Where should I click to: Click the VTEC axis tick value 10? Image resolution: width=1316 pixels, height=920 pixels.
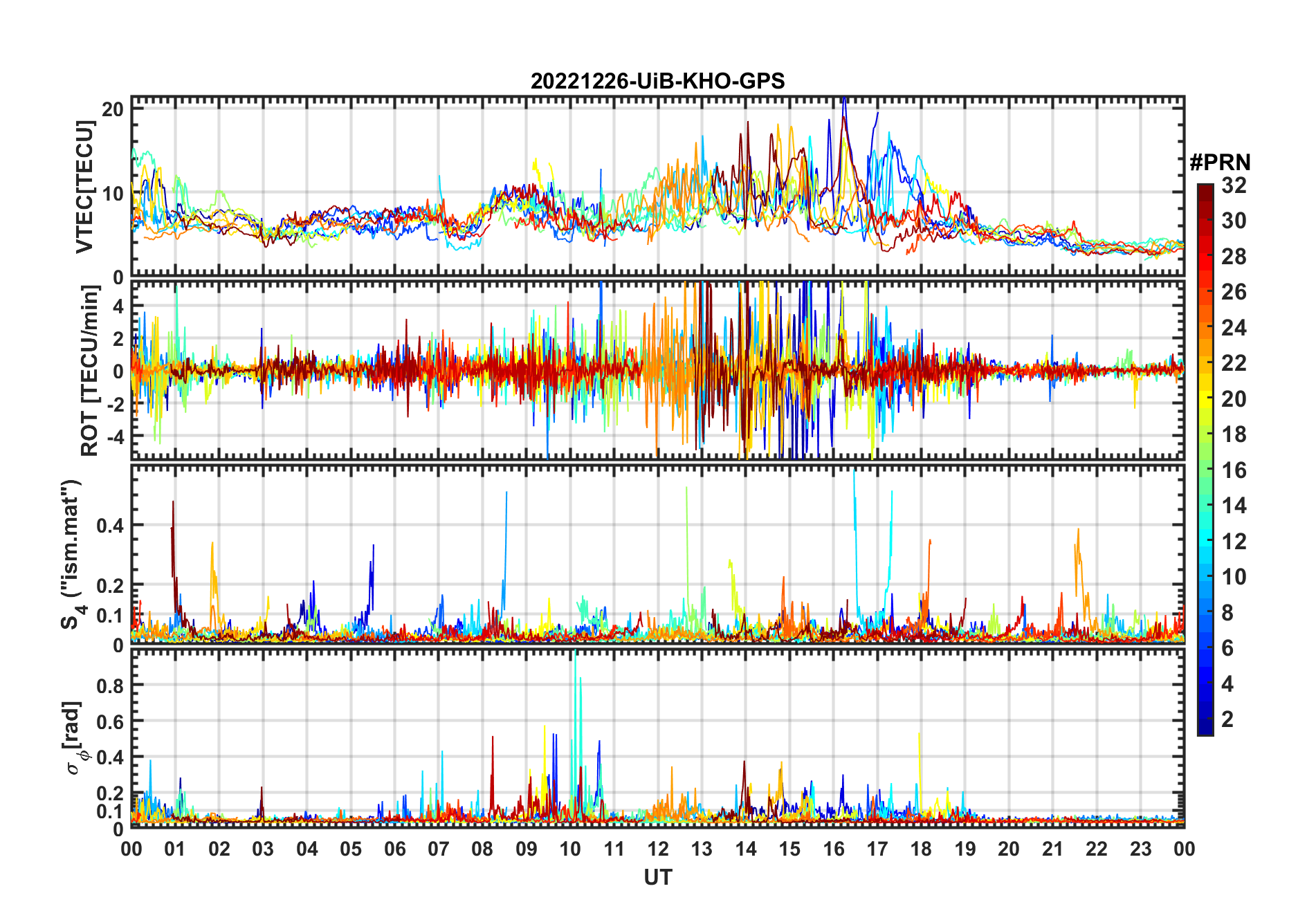click(x=113, y=193)
